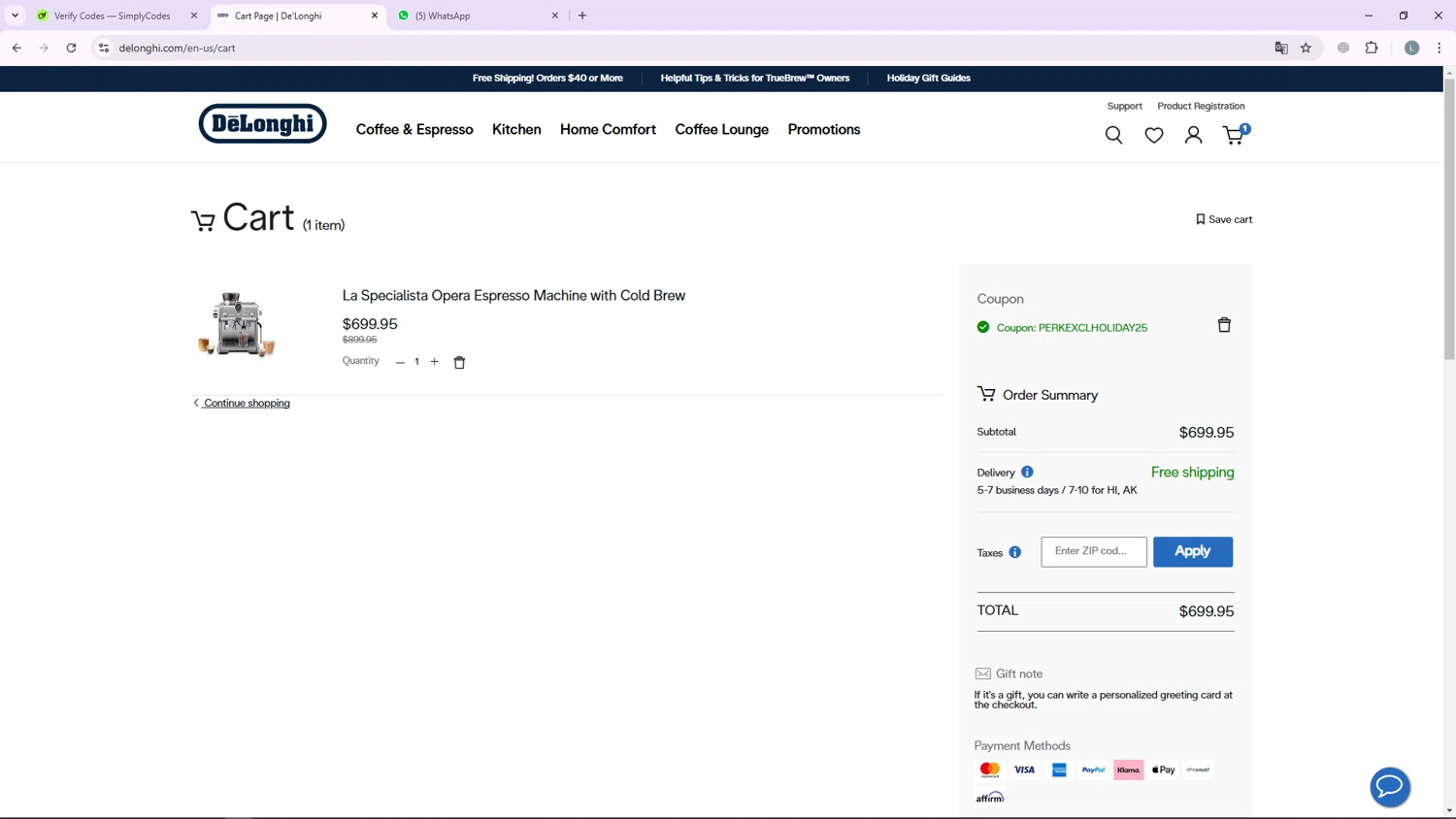
Task: Open browser extensions puzzle icon
Action: pos(1372,48)
